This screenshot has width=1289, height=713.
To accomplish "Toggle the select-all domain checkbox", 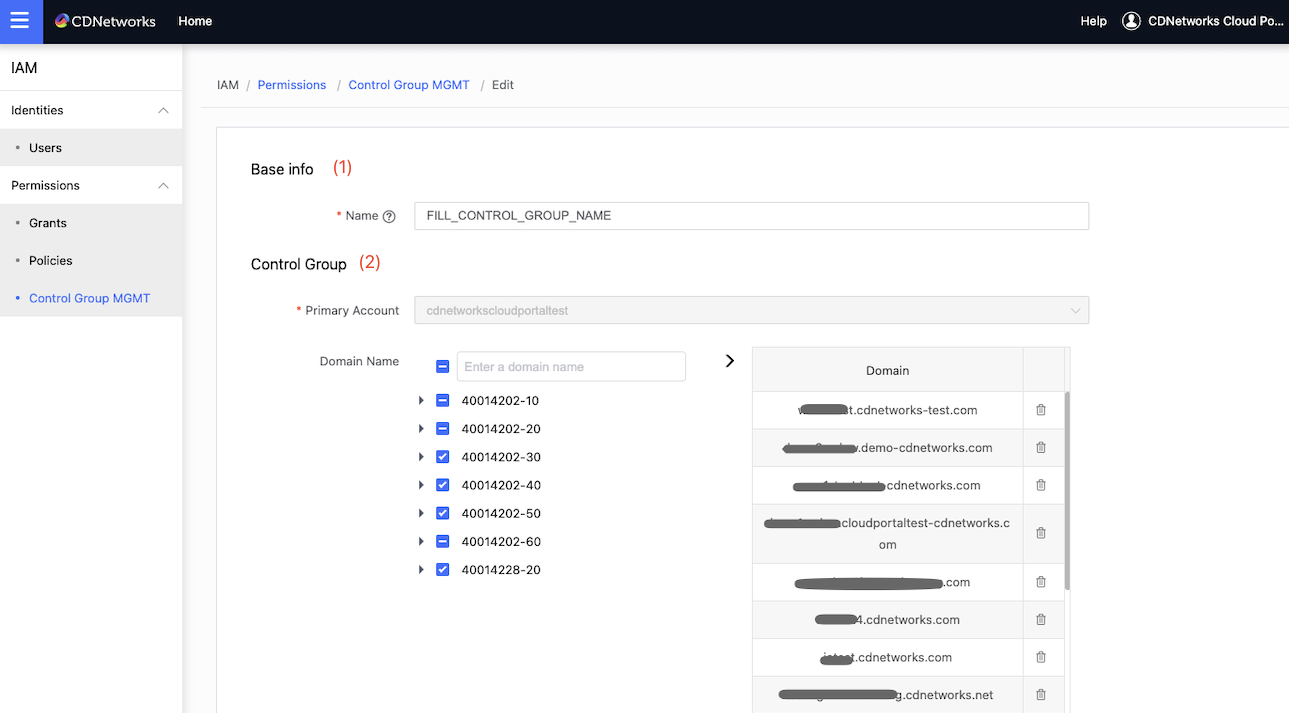I will (443, 367).
